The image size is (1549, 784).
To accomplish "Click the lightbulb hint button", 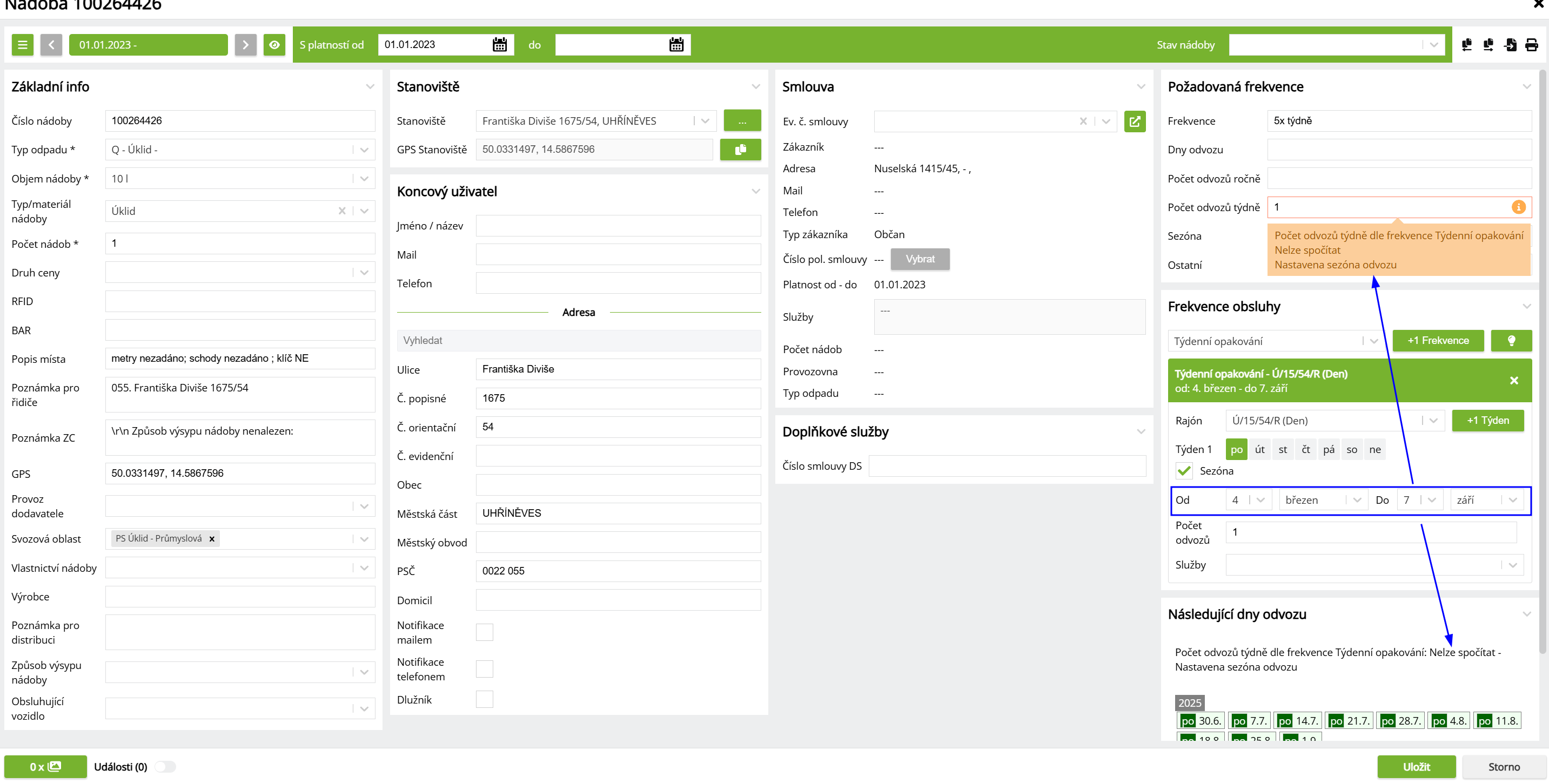I will point(1511,341).
